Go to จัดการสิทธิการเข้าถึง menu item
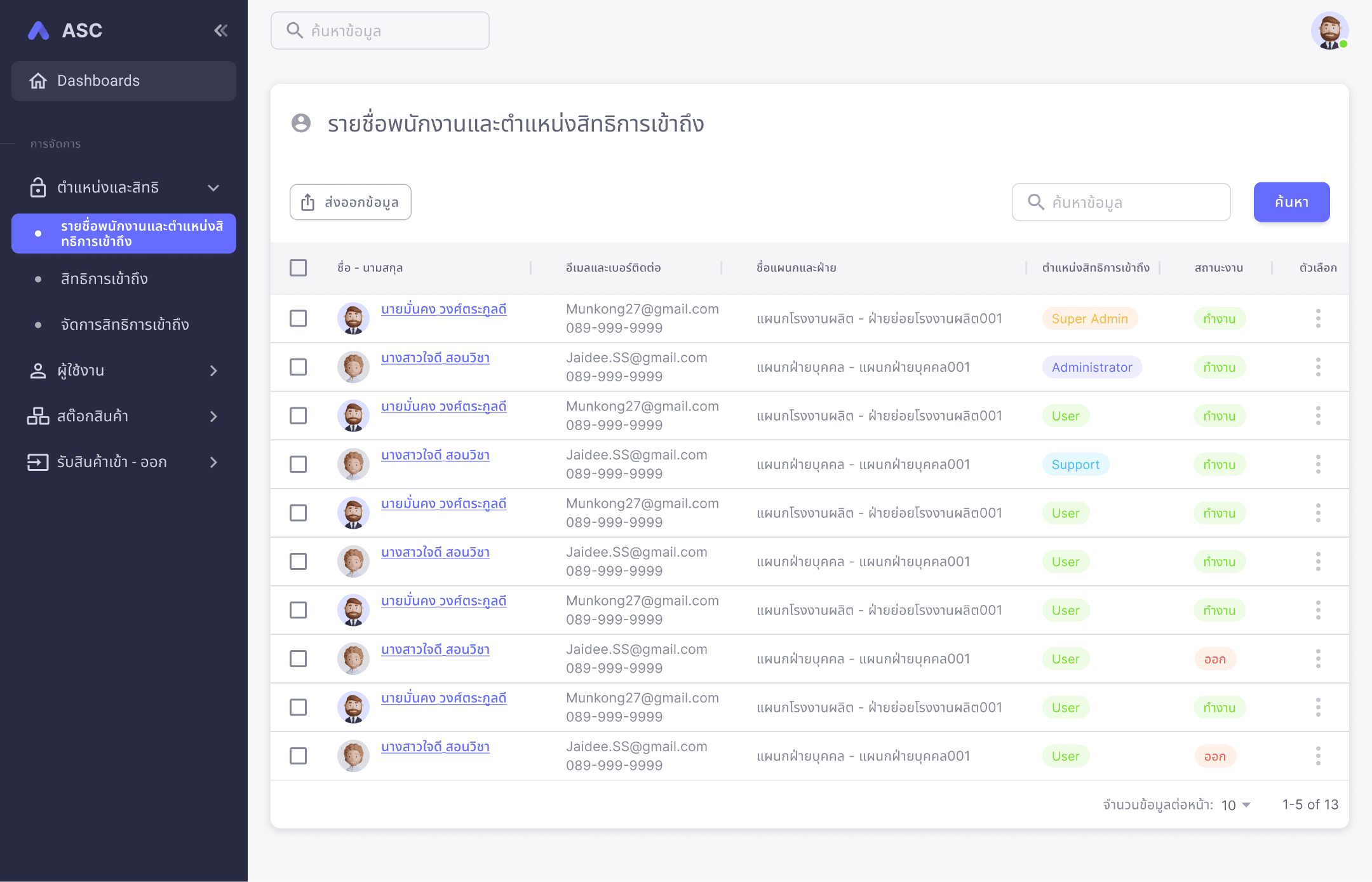 [x=124, y=325]
